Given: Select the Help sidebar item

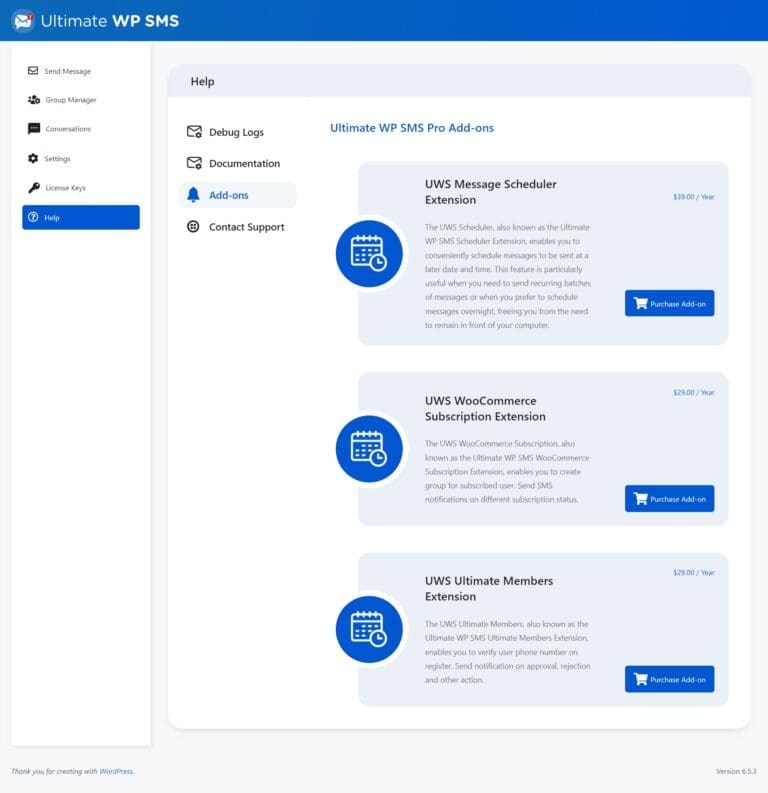Looking at the screenshot, I should pos(81,217).
